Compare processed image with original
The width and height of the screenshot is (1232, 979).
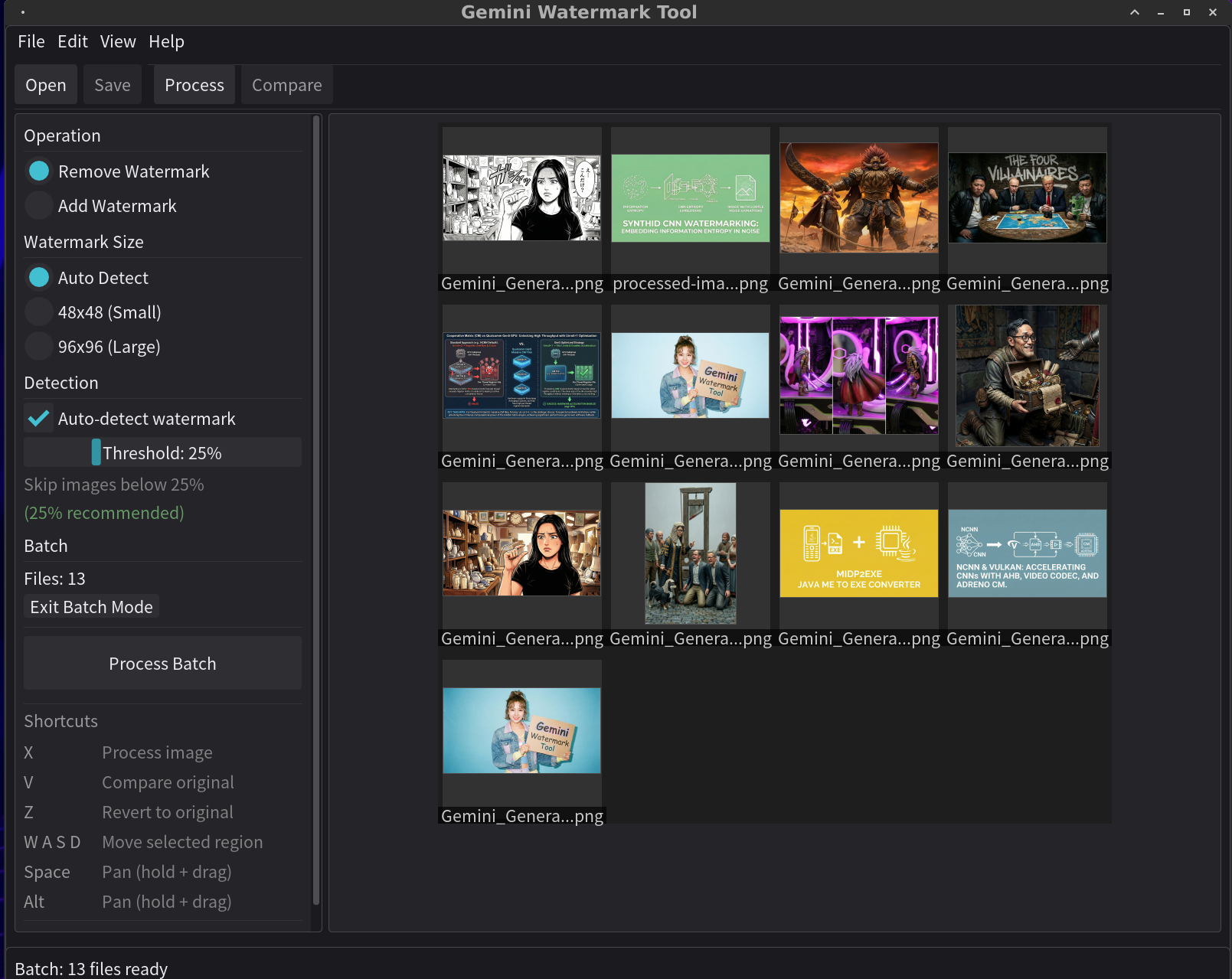coord(286,84)
